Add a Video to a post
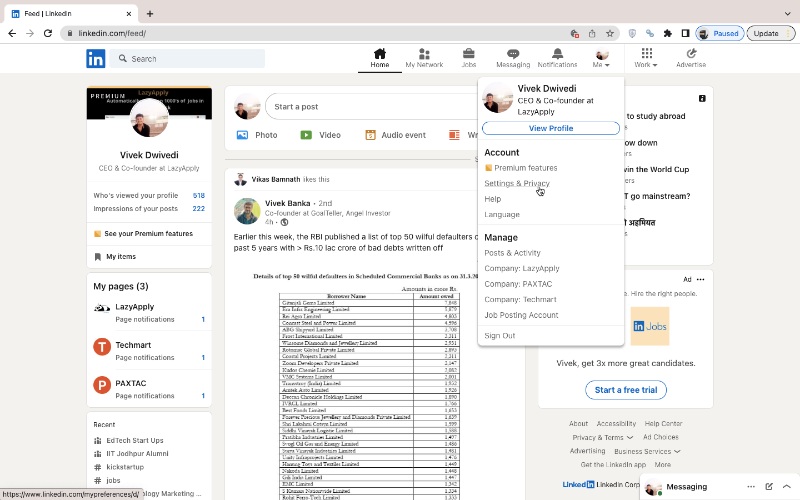Screen dimensions: 800x500 320,135
